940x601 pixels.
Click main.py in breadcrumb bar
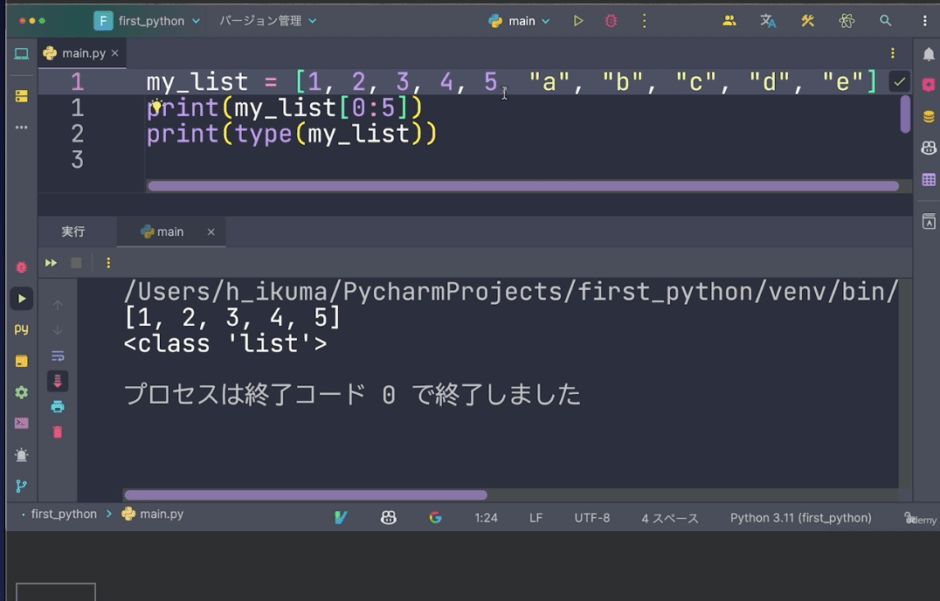point(153,514)
